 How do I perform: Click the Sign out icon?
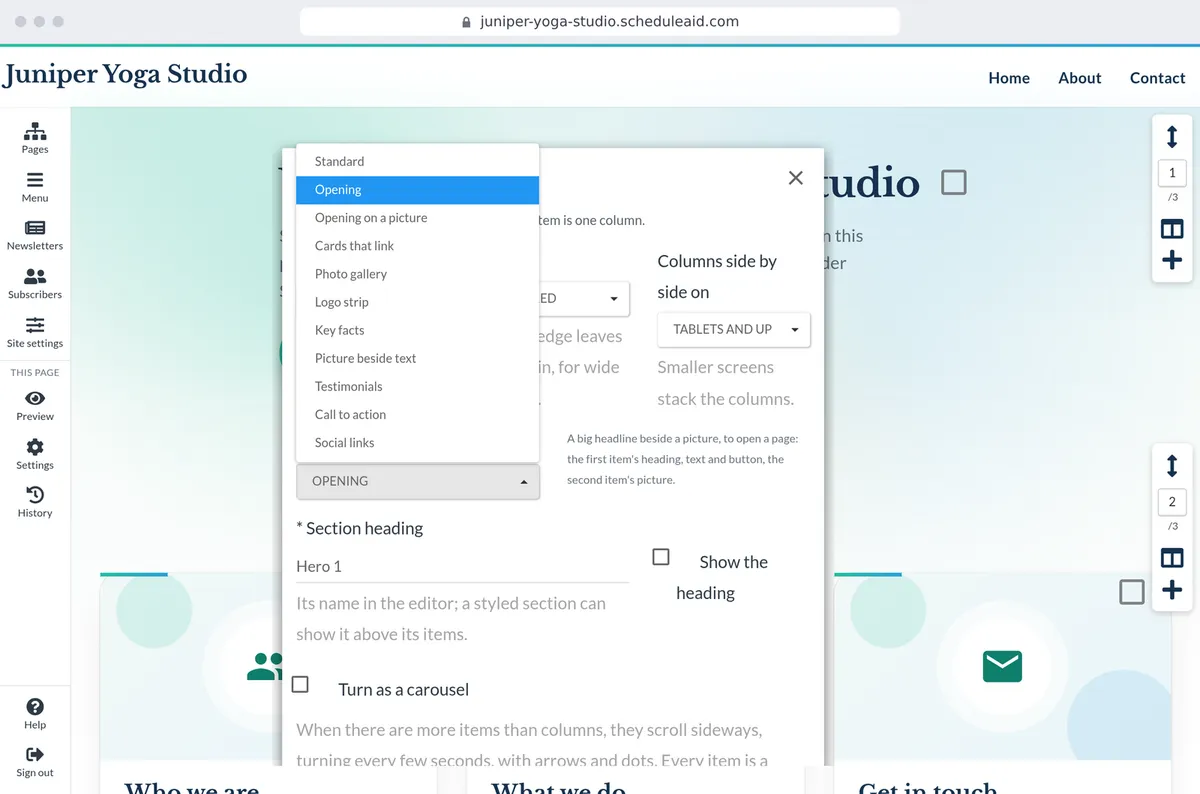pyautogui.click(x=35, y=755)
